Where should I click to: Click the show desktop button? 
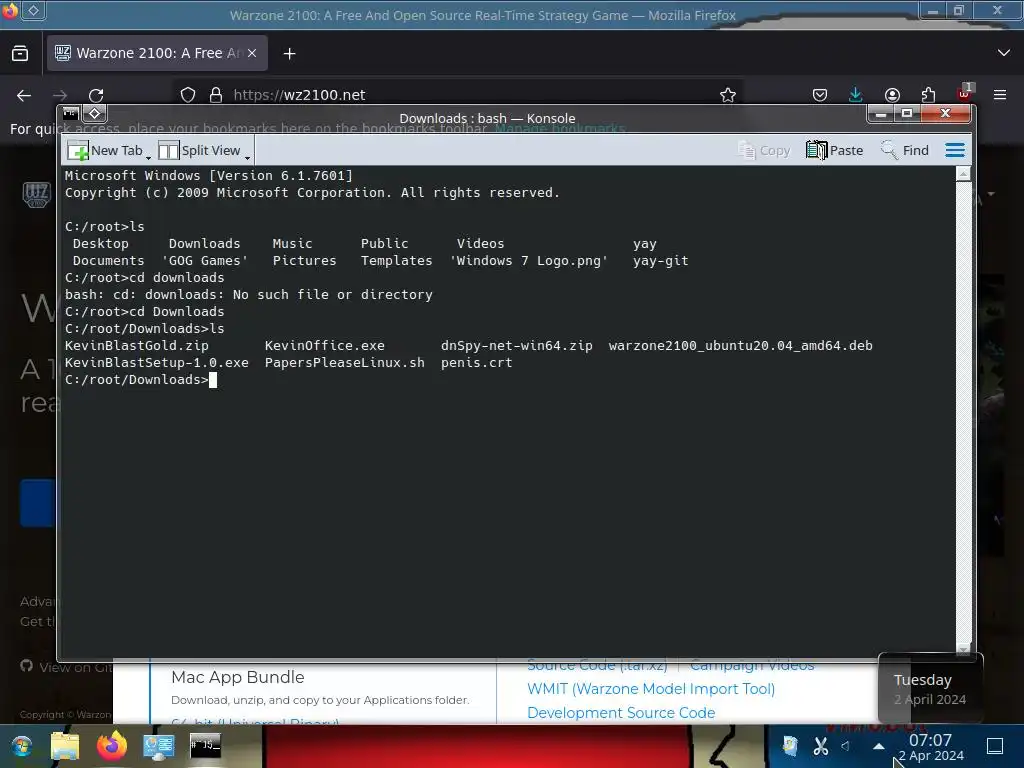point(995,746)
